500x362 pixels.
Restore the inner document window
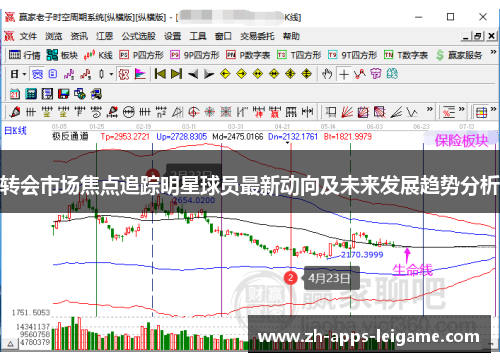point(478,36)
